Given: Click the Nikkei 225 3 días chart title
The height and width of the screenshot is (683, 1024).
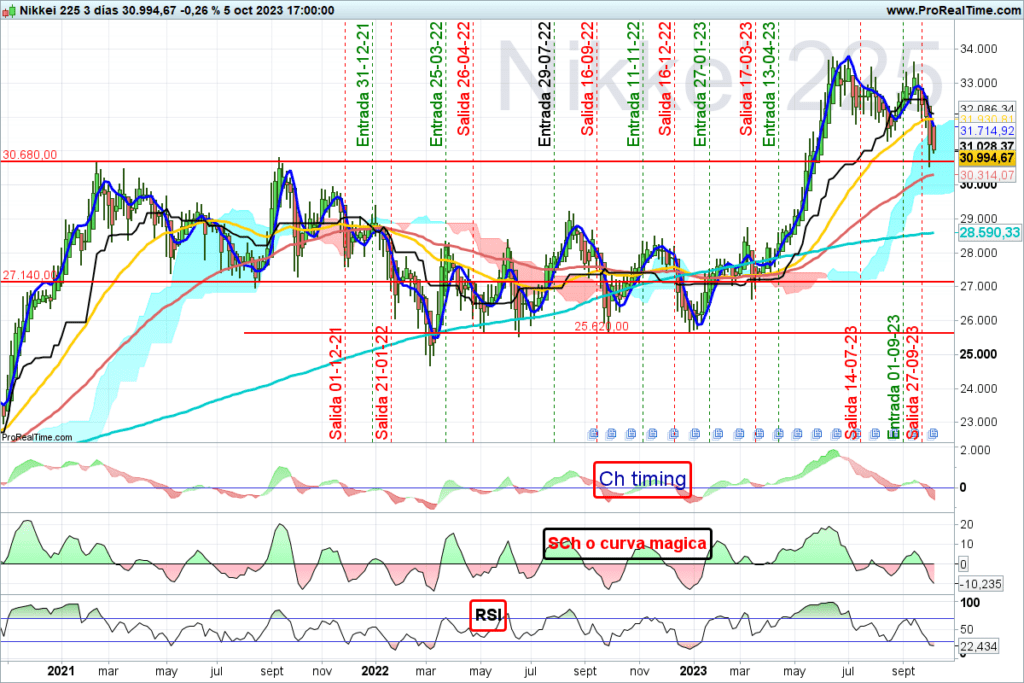Looking at the screenshot, I should [69, 10].
